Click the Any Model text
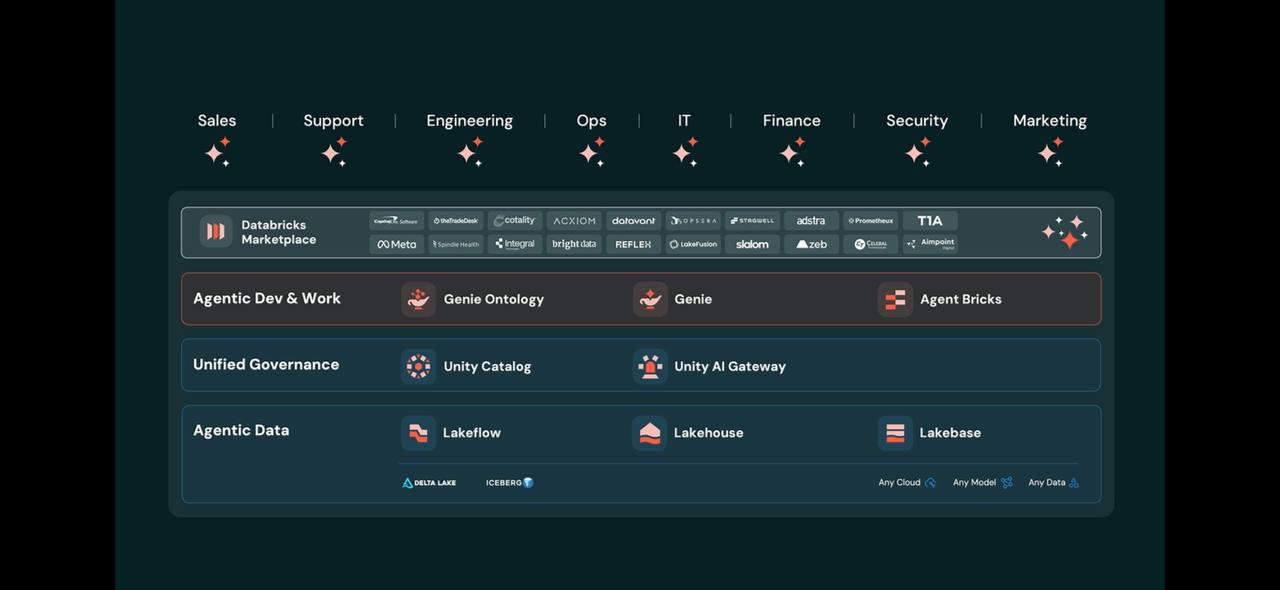The image size is (1280, 590). tap(974, 483)
